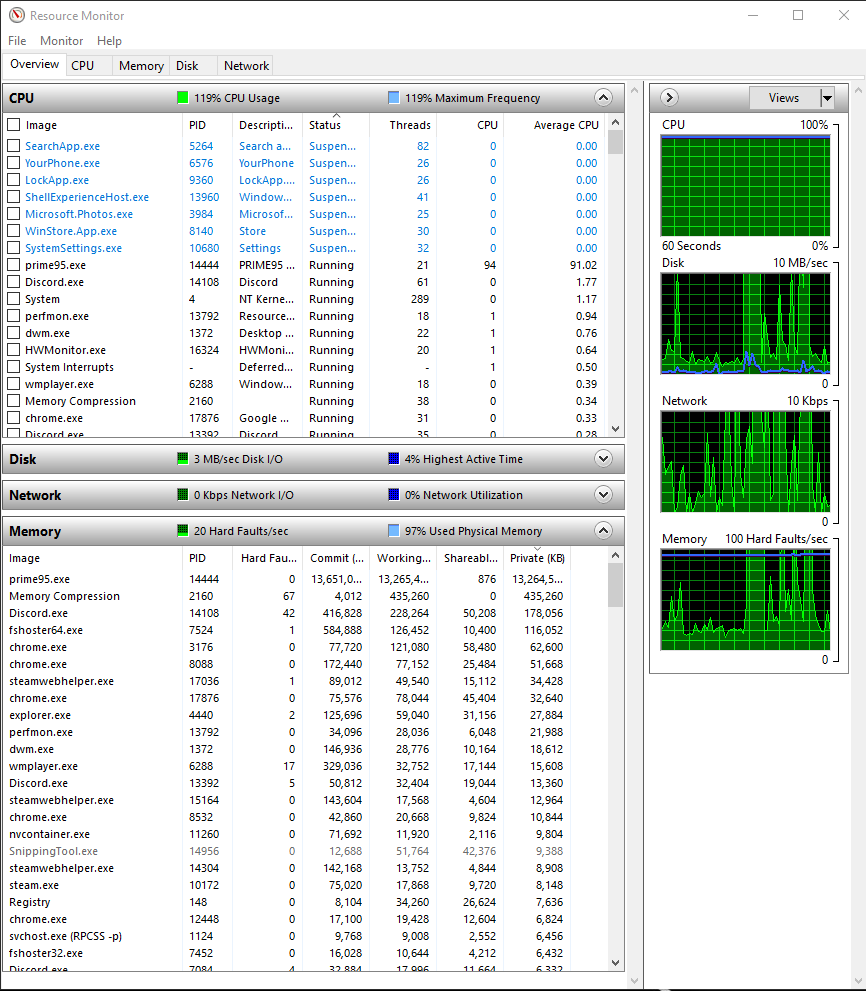Switch to the Network tab
866x991 pixels.
click(246, 66)
